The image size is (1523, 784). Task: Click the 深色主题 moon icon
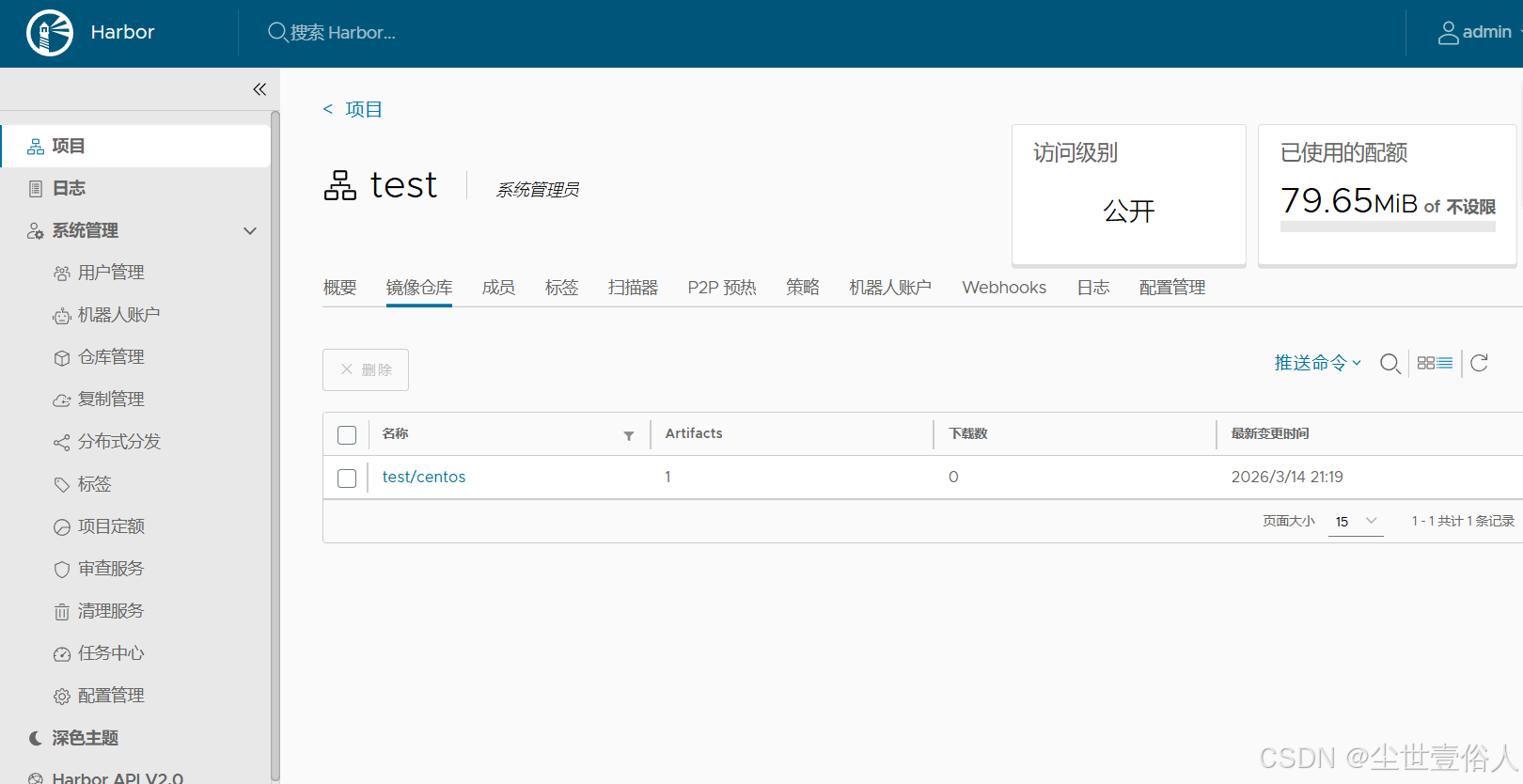pyautogui.click(x=36, y=739)
